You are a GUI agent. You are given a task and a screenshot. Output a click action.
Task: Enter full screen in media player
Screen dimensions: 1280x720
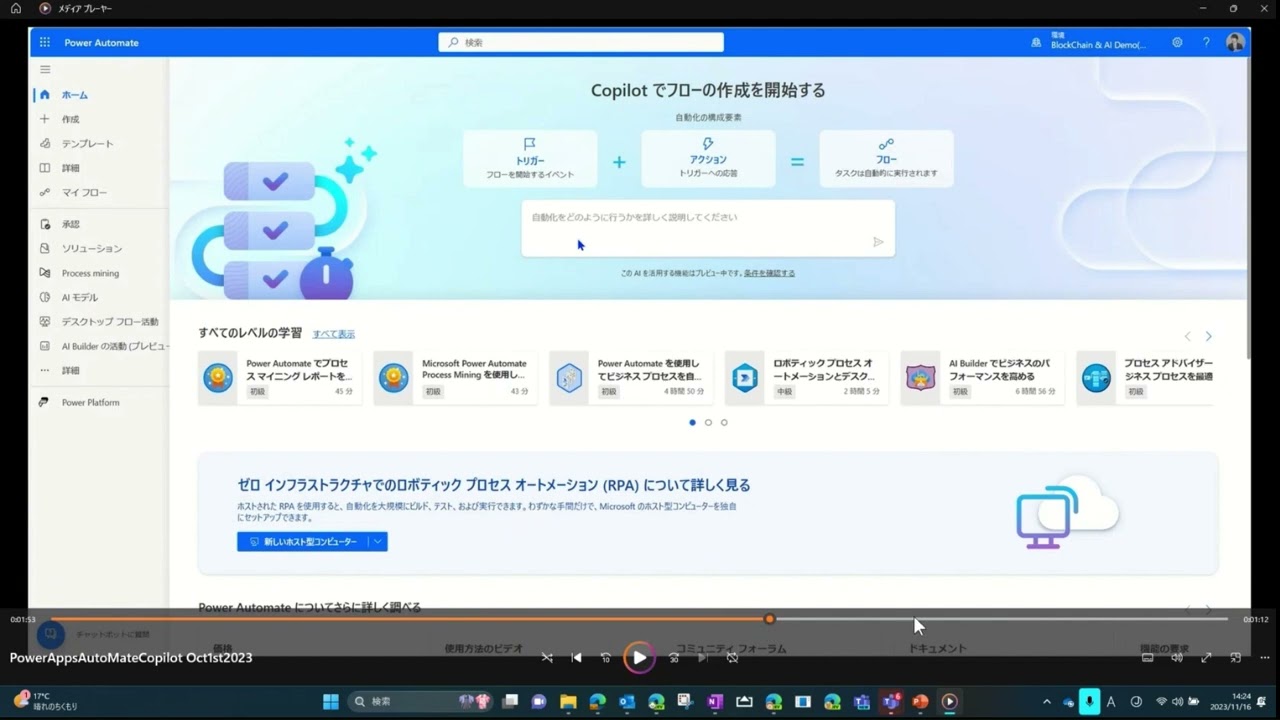point(1206,657)
